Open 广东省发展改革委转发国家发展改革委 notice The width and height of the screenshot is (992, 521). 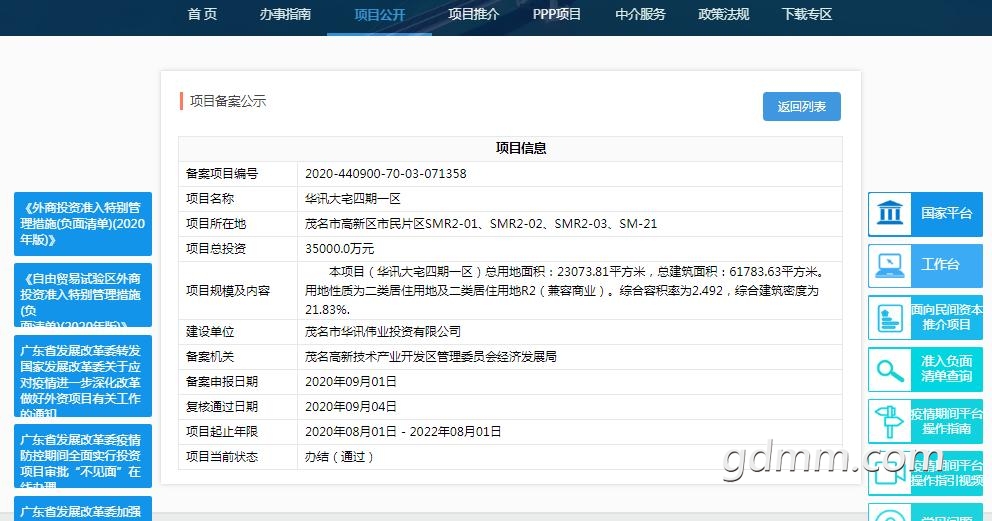(x=83, y=376)
